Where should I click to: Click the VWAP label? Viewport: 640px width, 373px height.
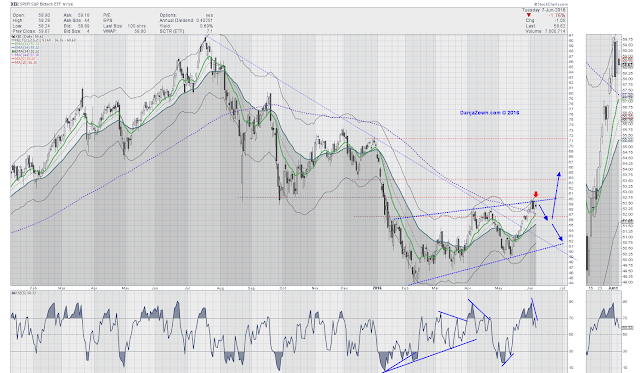(110, 31)
